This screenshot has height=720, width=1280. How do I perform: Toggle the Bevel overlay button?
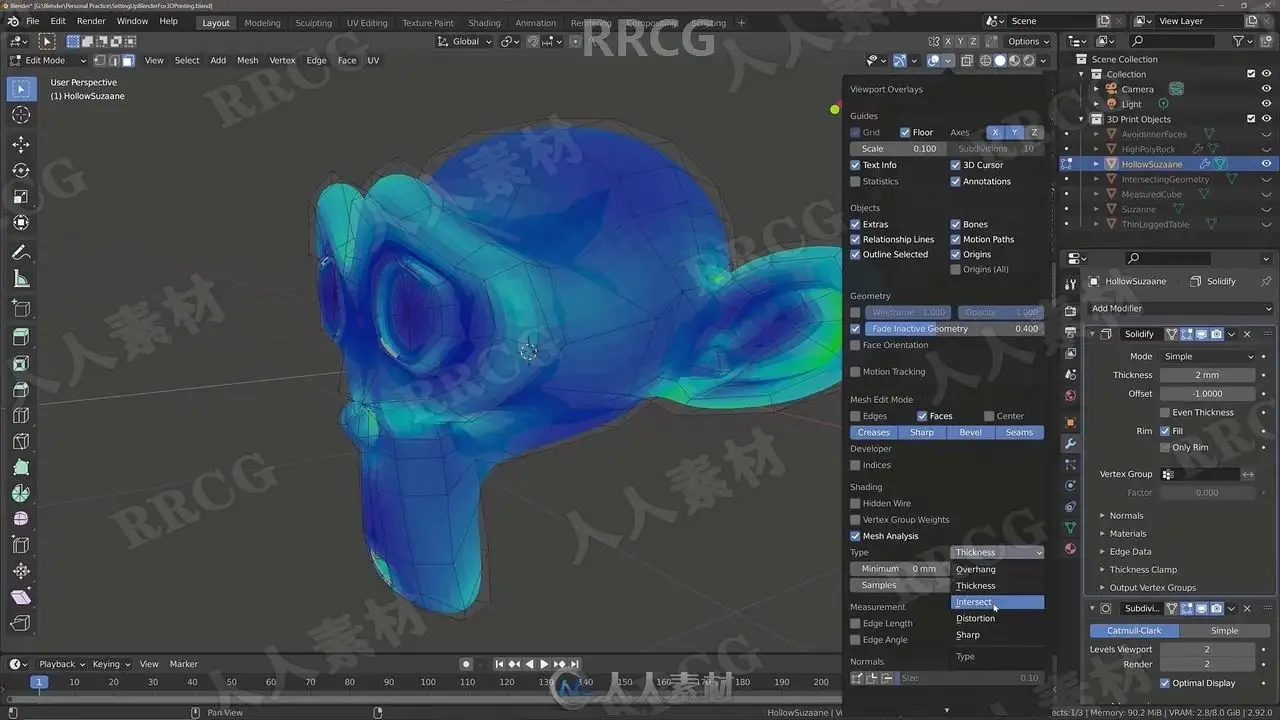[x=970, y=432]
